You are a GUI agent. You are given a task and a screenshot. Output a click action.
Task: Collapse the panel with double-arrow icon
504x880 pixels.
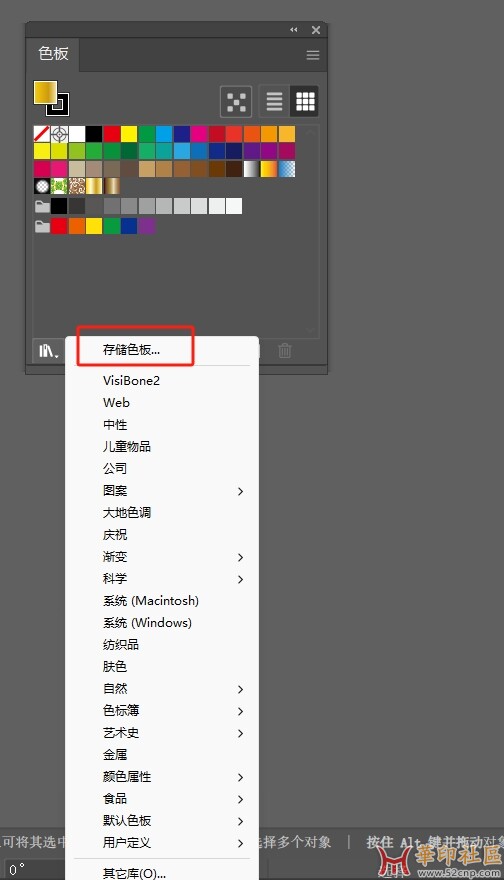point(294,30)
